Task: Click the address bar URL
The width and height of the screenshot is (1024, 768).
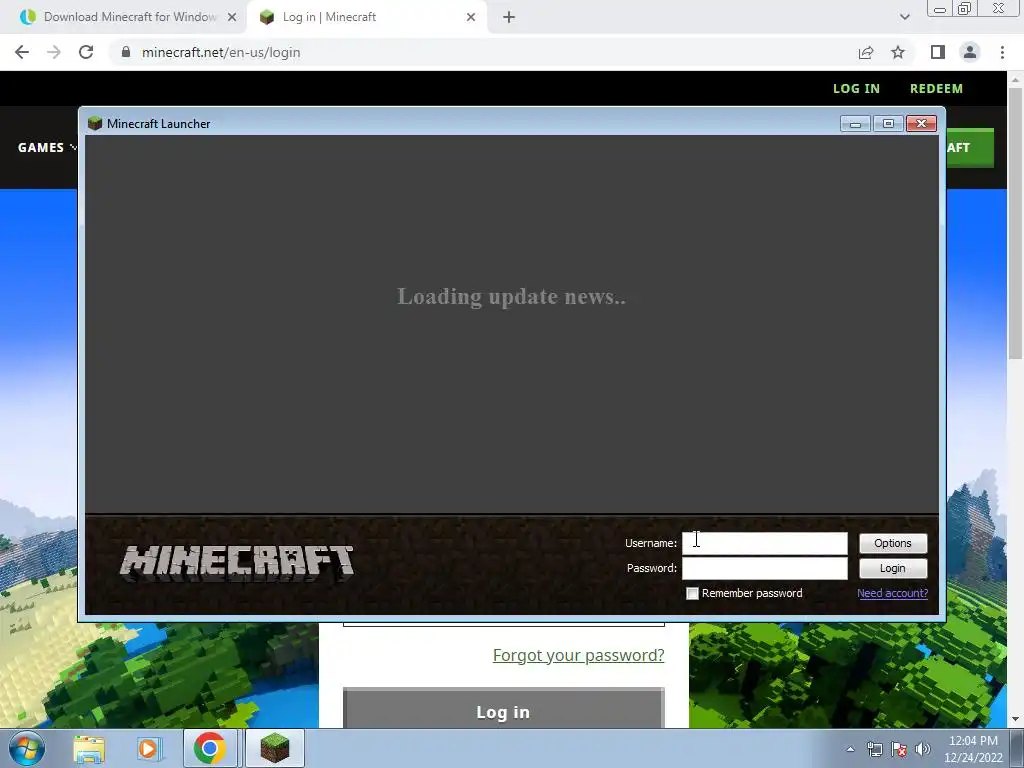Action: click(x=221, y=52)
